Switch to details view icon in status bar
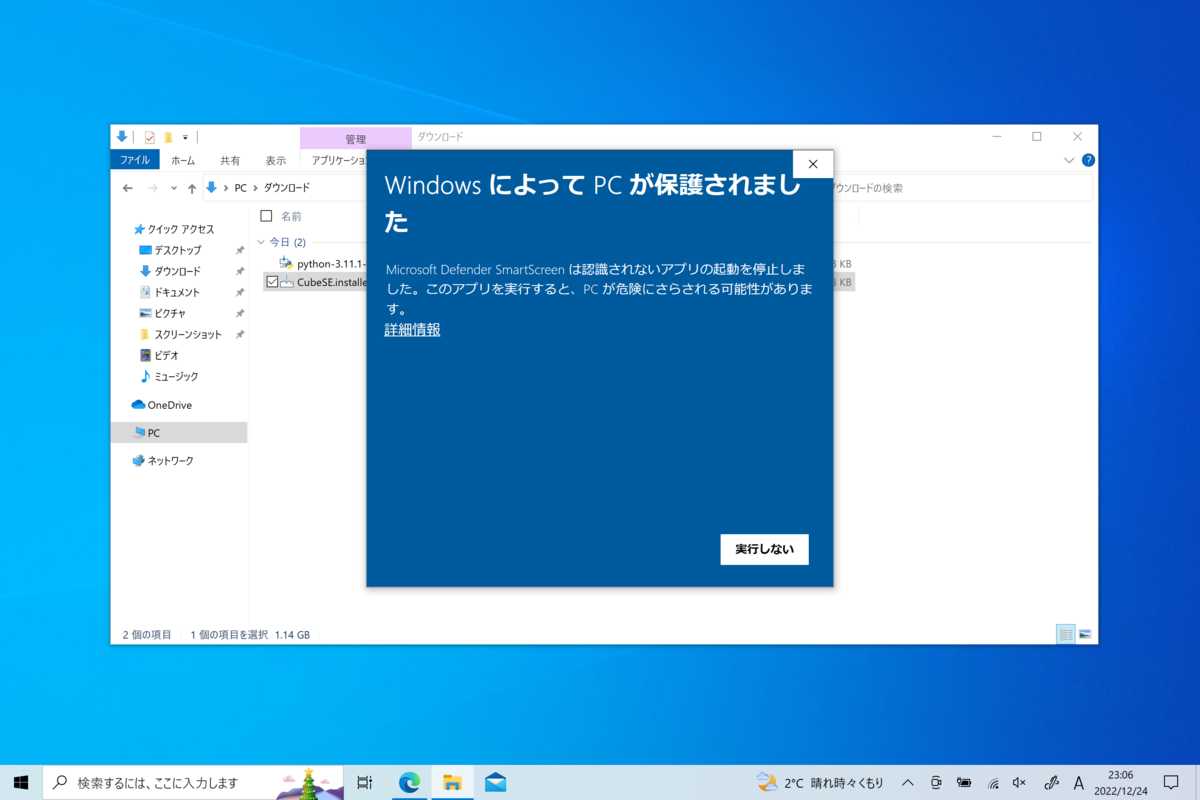 [x=1066, y=634]
